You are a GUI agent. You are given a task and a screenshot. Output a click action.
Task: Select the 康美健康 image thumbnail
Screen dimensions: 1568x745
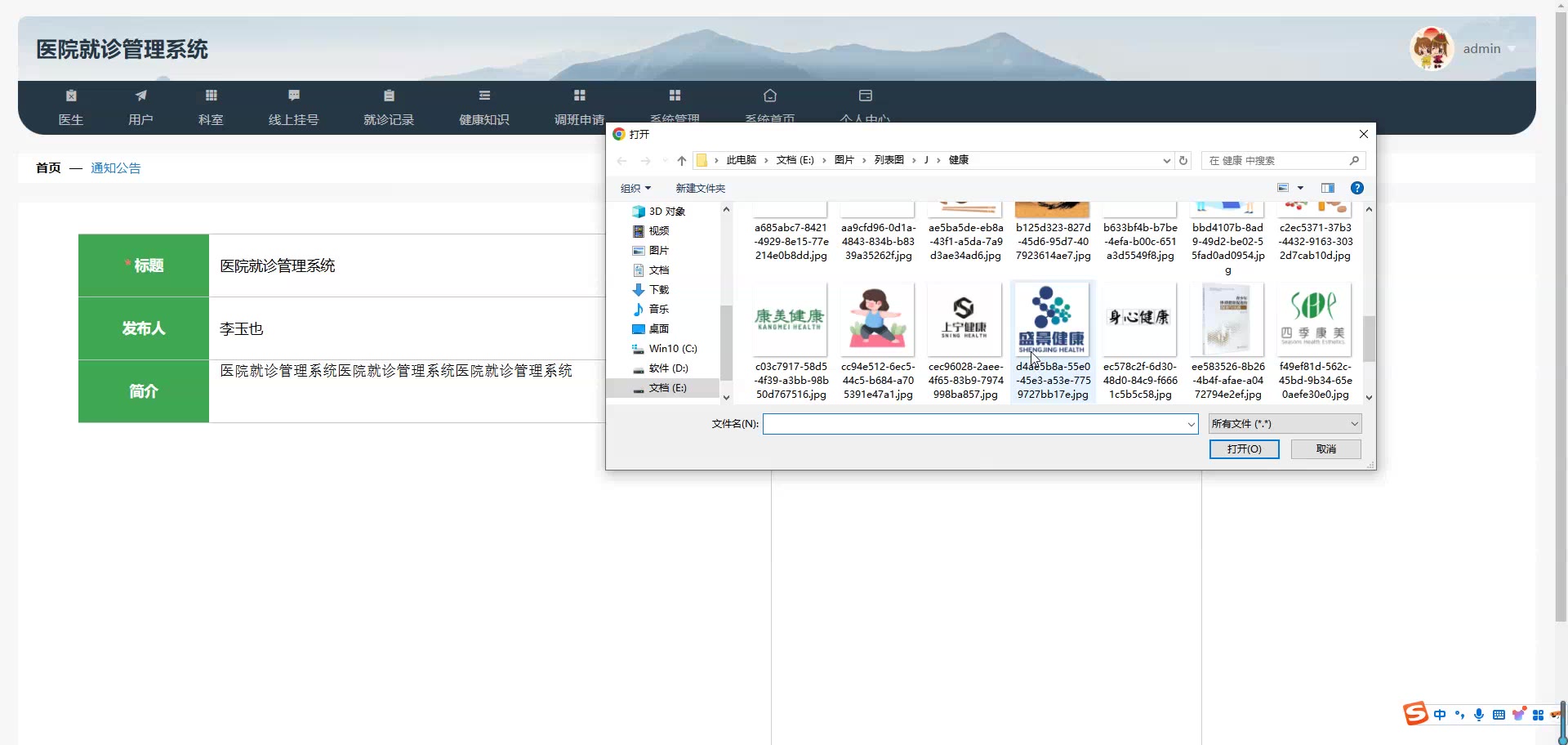(x=791, y=319)
